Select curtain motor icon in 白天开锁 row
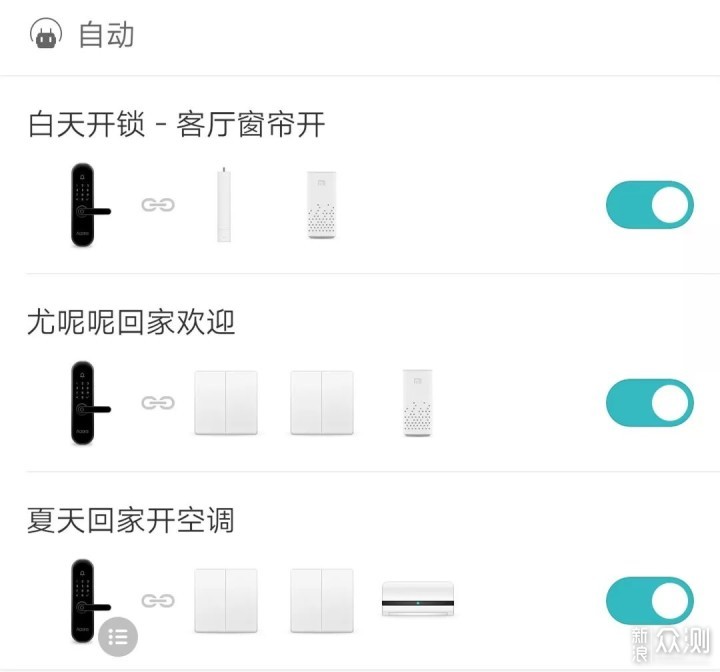This screenshot has width=720, height=672. pos(224,205)
